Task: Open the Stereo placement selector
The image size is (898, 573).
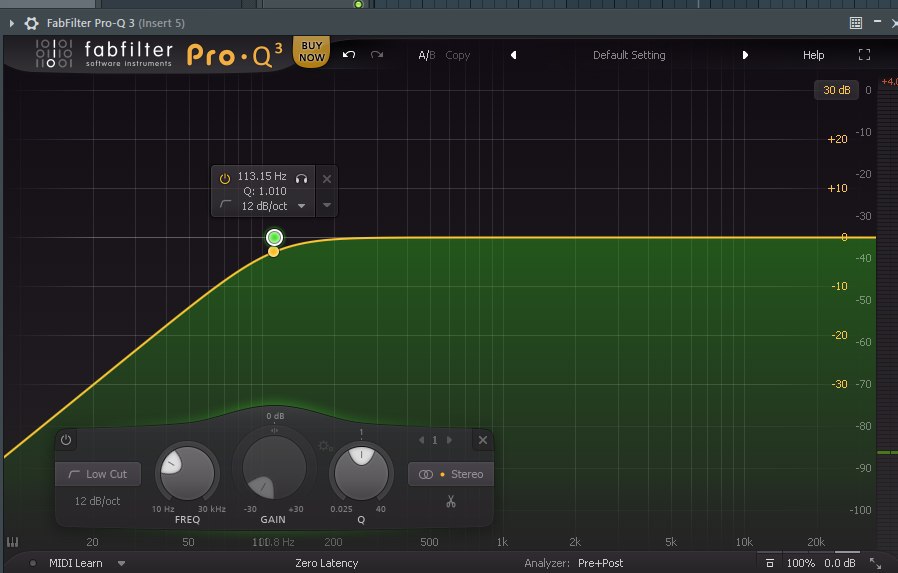Action: [x=451, y=474]
